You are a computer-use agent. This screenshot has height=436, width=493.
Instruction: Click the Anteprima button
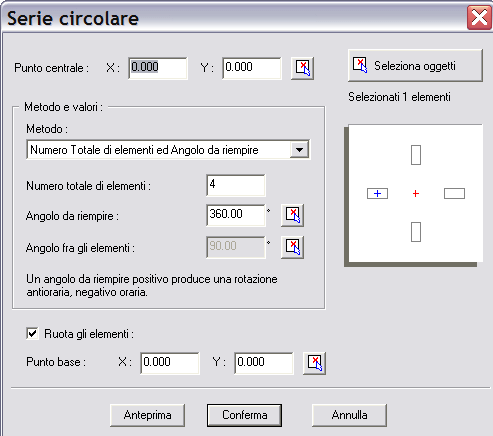(147, 415)
